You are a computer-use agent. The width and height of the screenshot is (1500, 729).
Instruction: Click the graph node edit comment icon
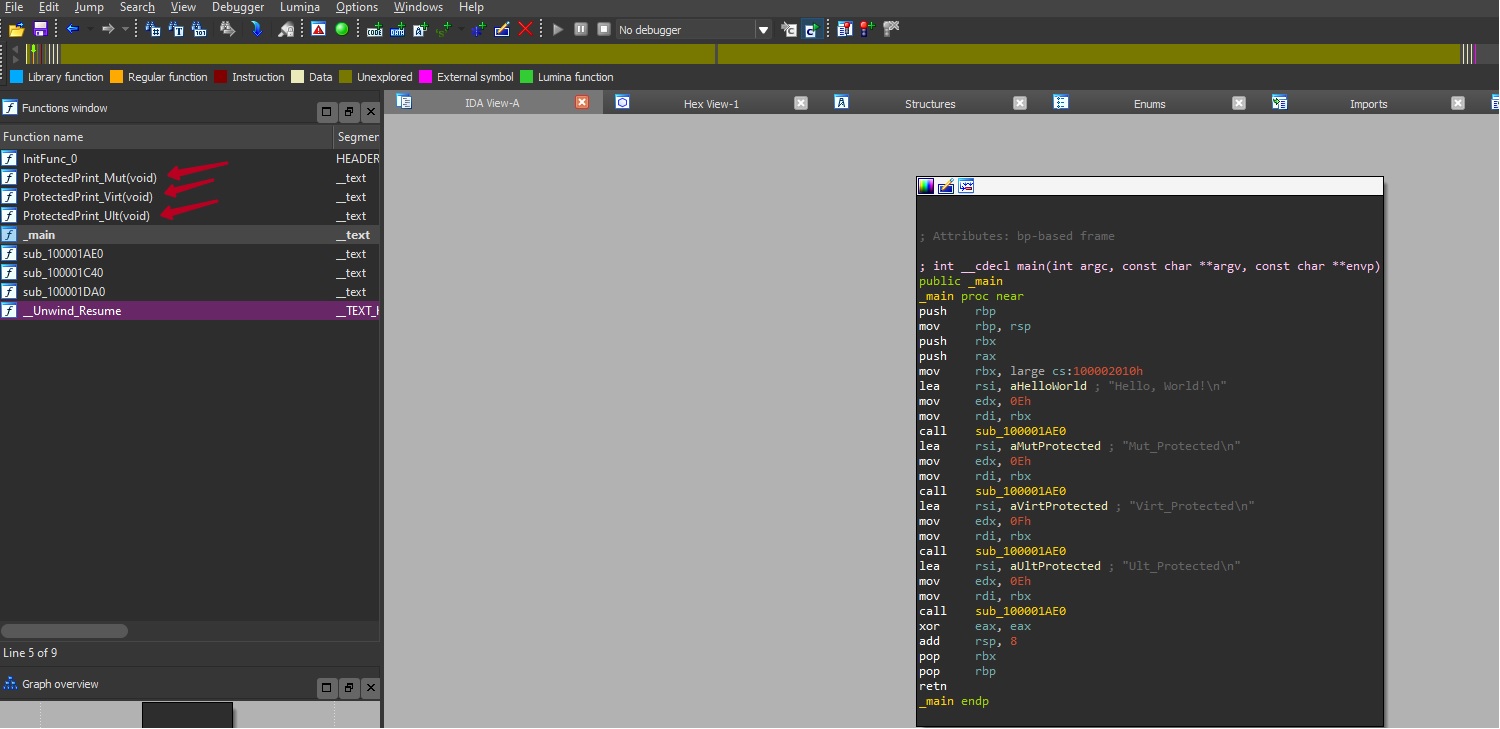click(946, 186)
